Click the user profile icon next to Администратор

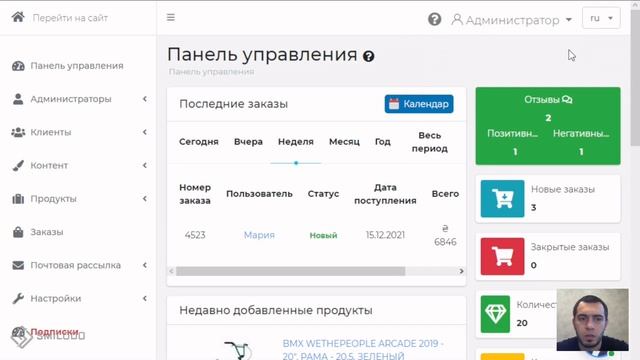[457, 19]
